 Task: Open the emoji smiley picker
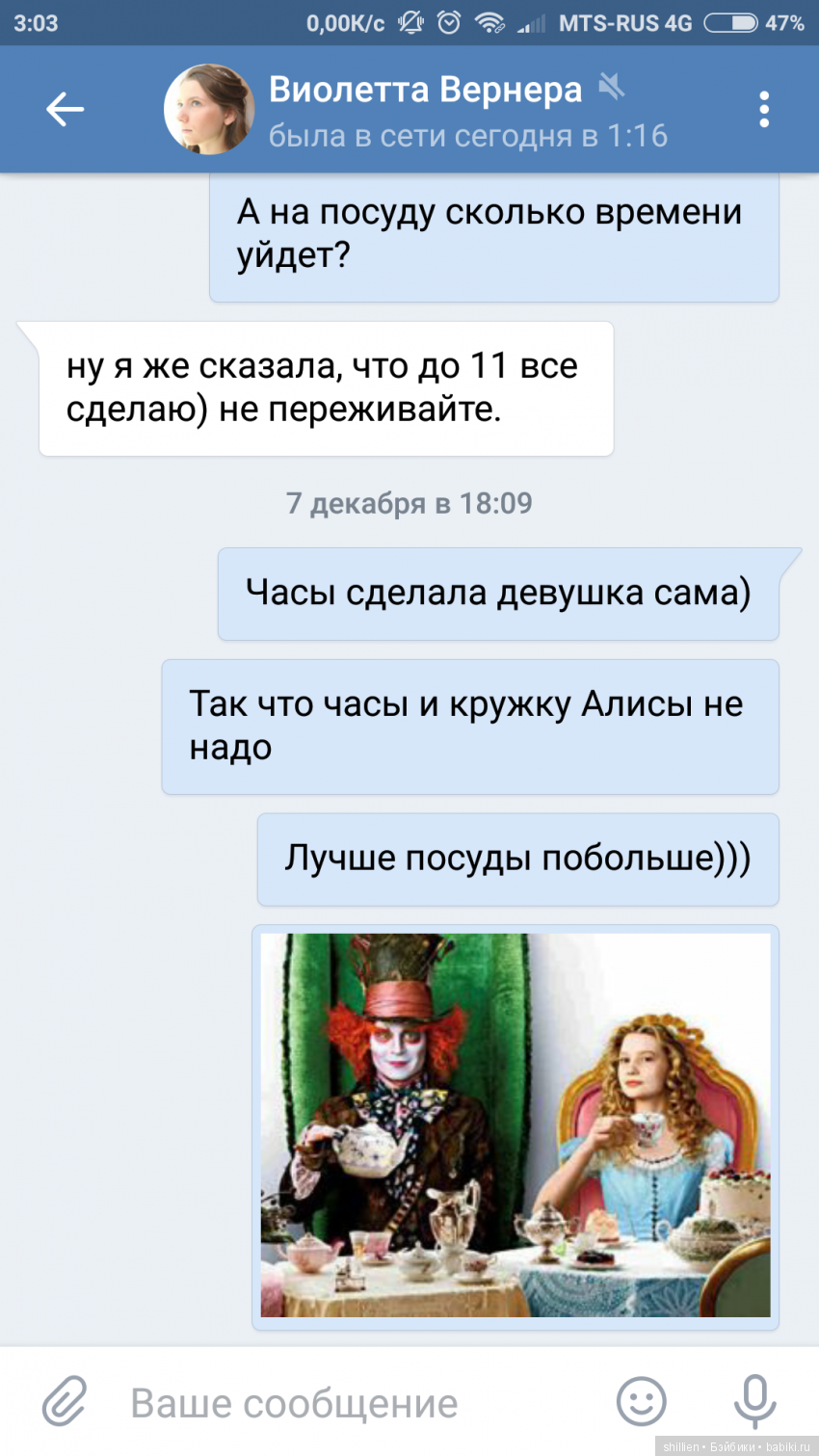pyautogui.click(x=642, y=1401)
